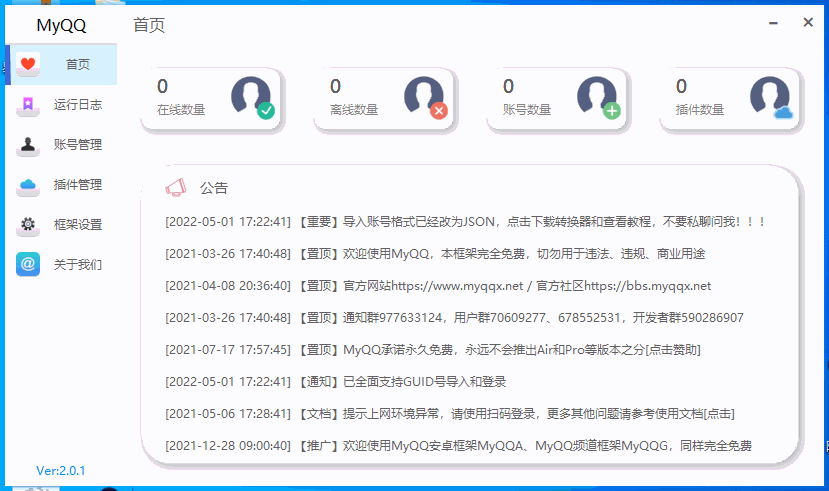829x491 pixels.
Task: Click the 账号数量 count card
Action: coord(558,99)
